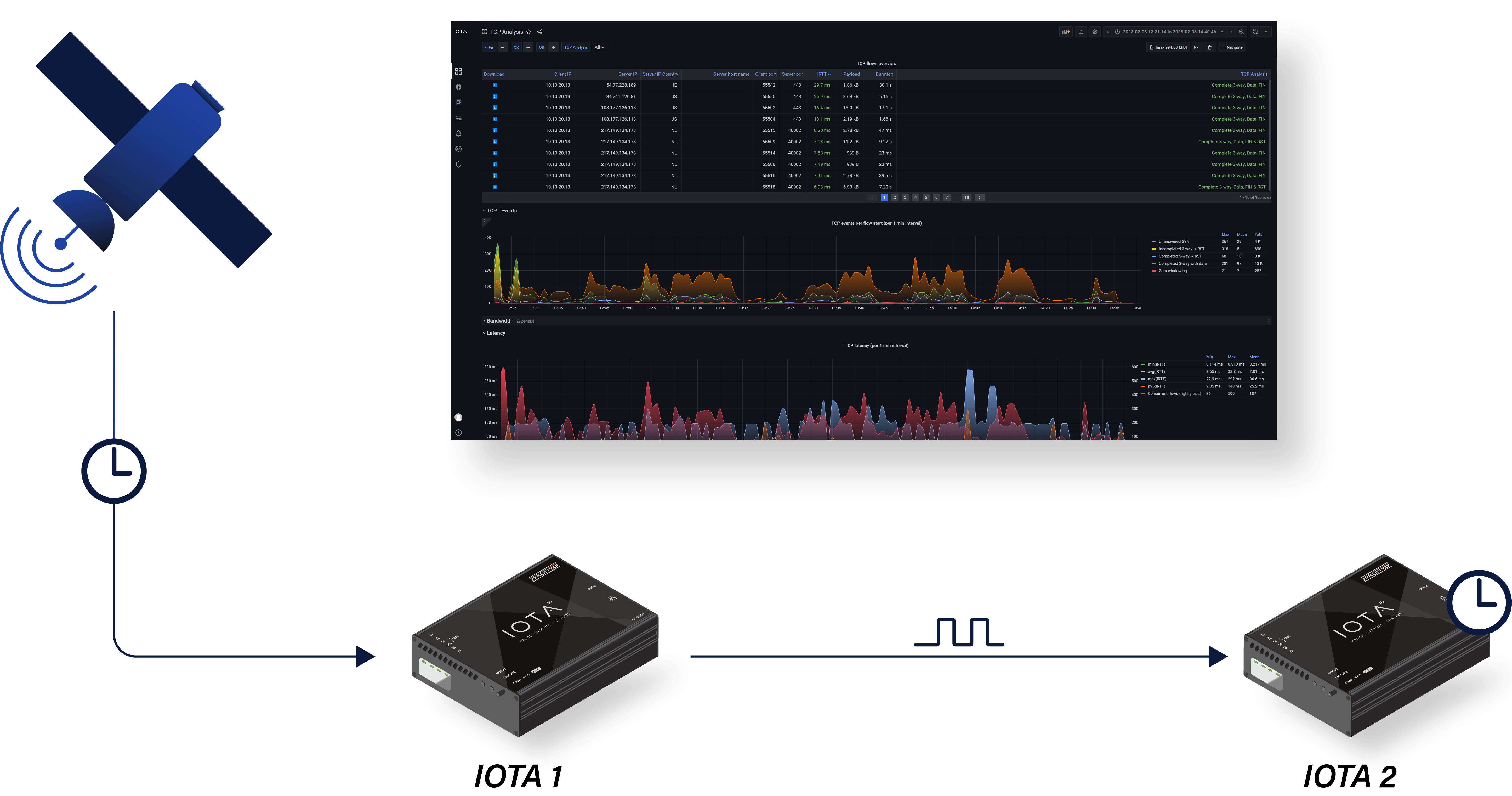Click the Add panel chart icon
This screenshot has height=796, width=1512.
point(1066,32)
